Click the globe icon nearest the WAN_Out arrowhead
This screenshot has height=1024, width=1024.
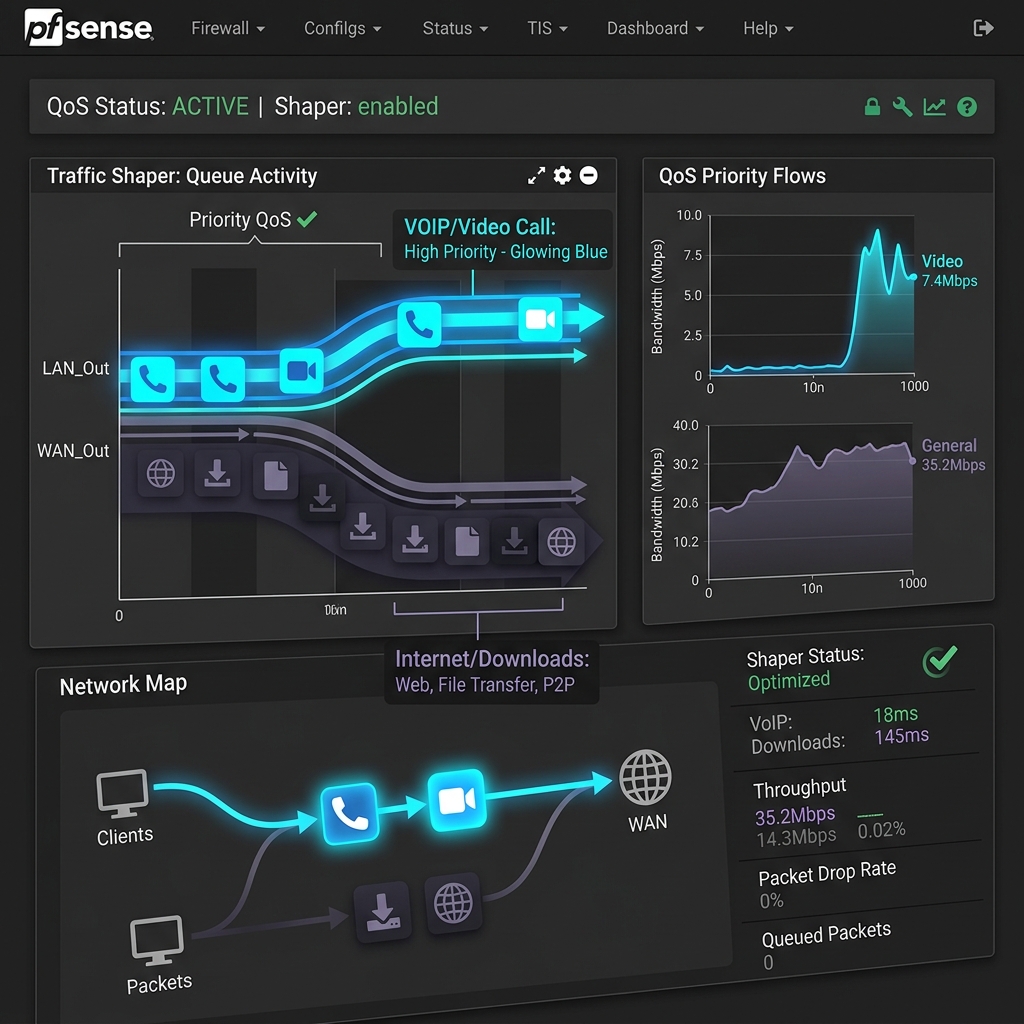coord(562,541)
